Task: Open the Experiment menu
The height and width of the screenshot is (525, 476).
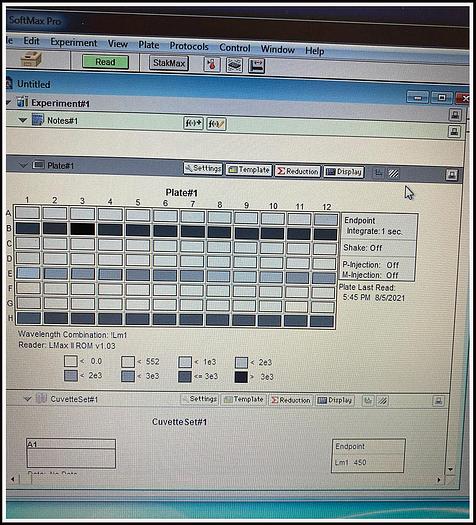Action: click(74, 43)
